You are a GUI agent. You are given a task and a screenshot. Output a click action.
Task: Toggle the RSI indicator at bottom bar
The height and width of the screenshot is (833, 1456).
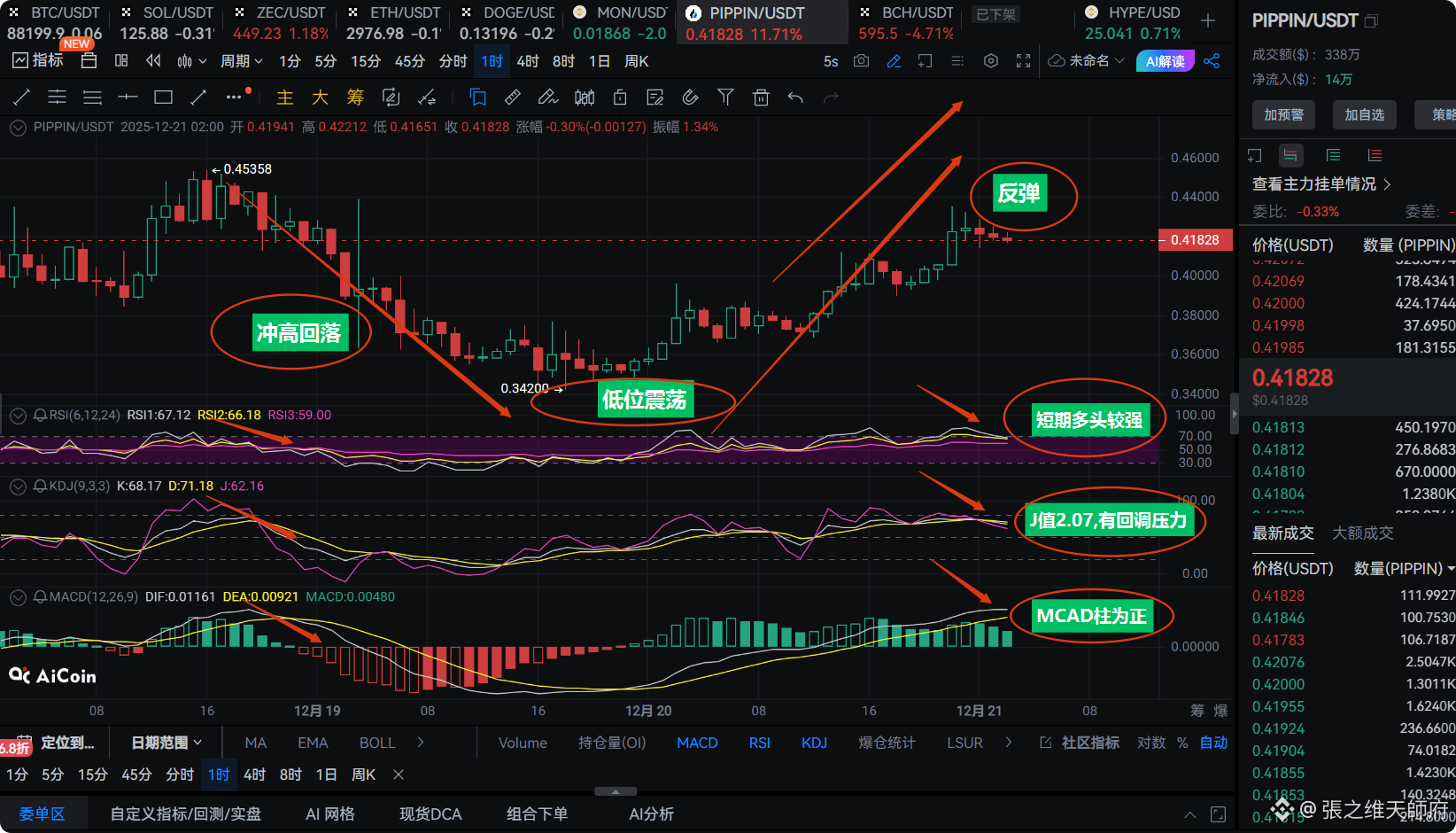[x=759, y=743]
